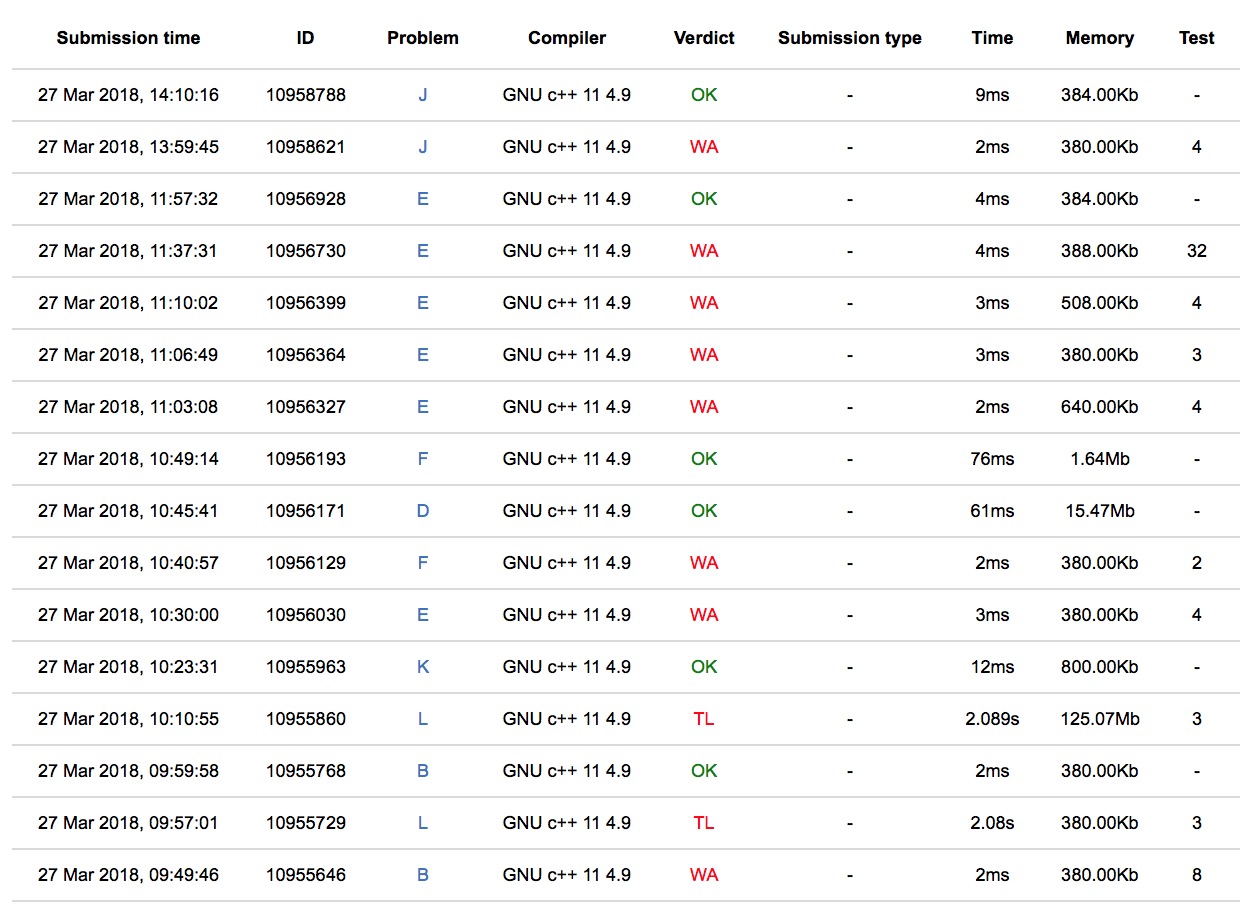Screen dimensions: 1240x914
Task: Open problem J link in row 10958621
Action: [422, 147]
